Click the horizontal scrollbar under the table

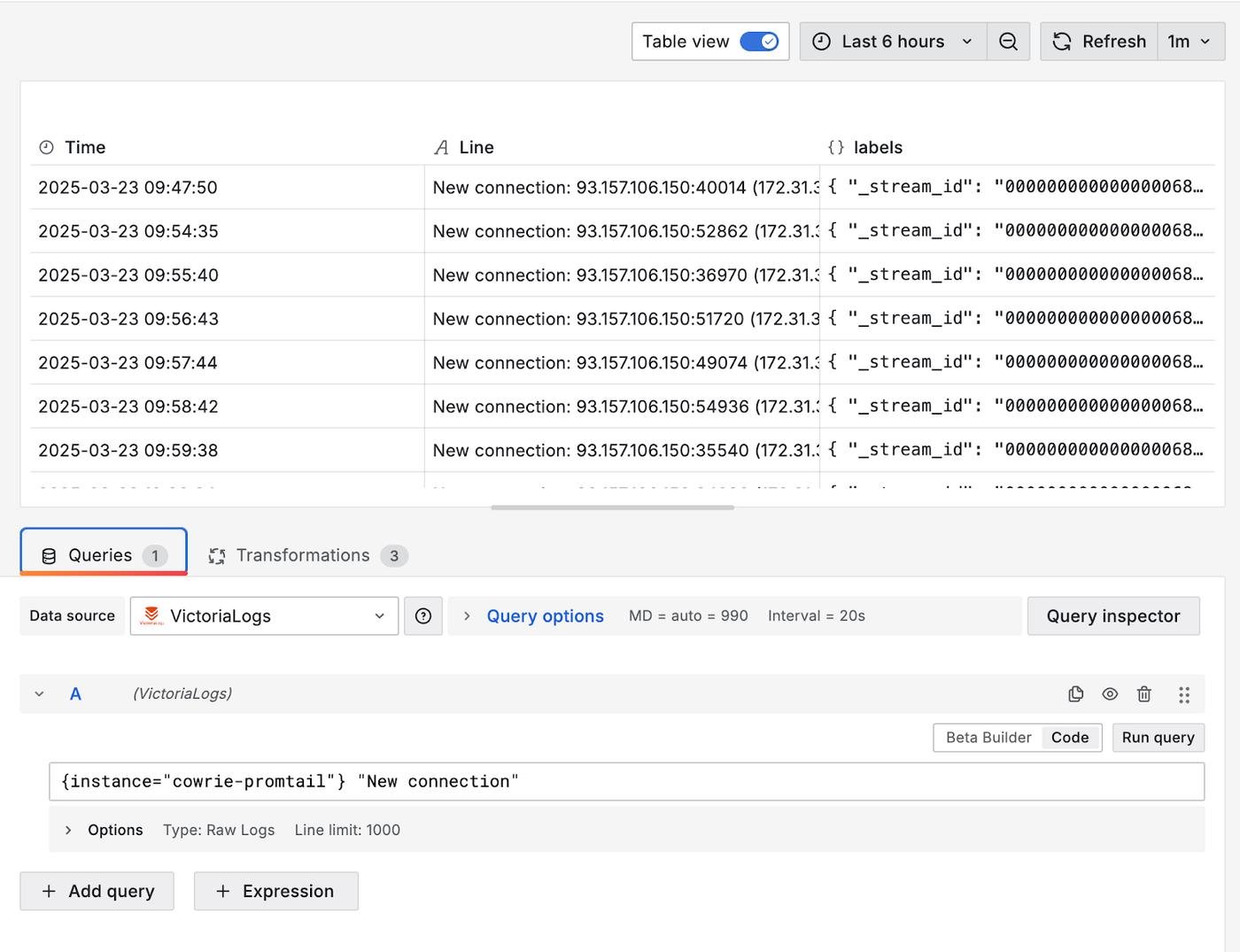[612, 507]
